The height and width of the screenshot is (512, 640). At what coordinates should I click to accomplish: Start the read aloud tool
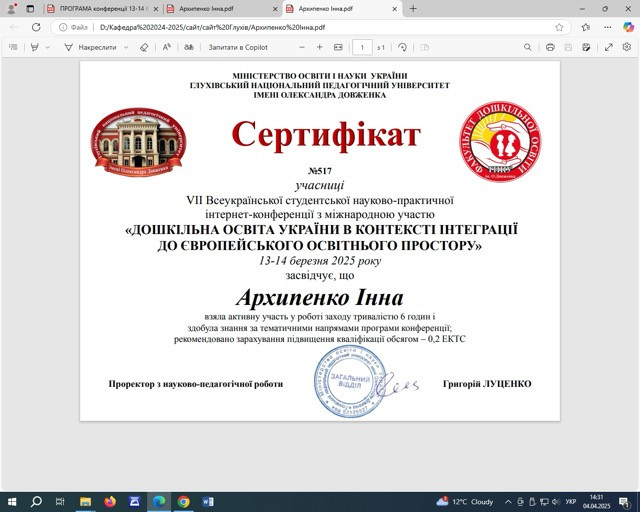click(167, 47)
